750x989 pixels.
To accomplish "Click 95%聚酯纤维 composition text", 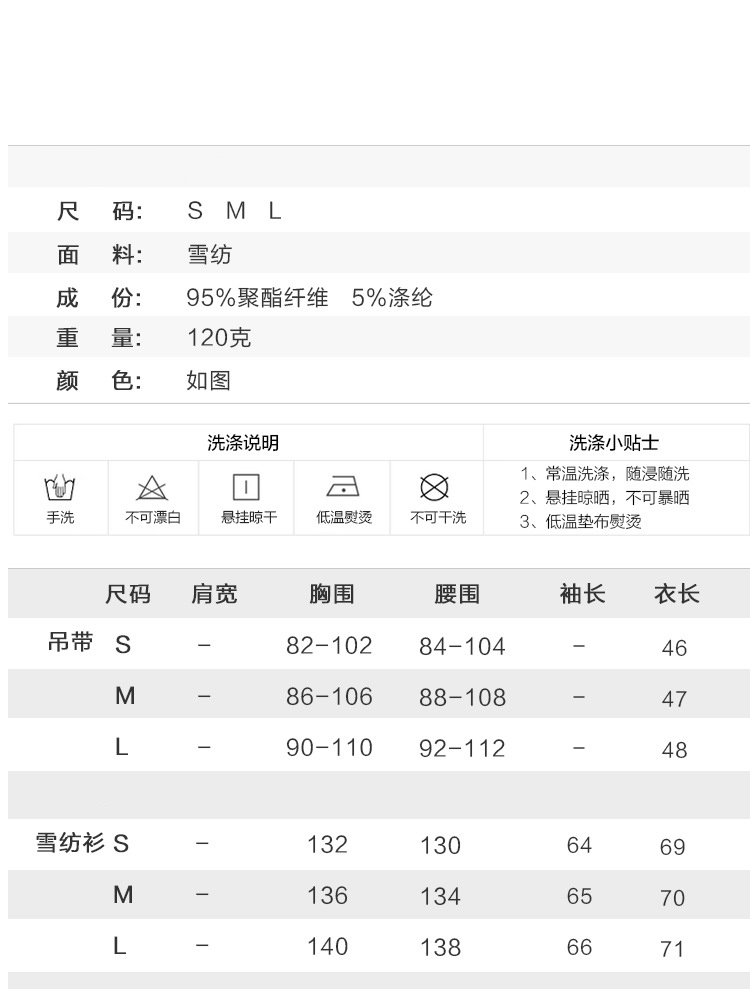I will coord(257,298).
